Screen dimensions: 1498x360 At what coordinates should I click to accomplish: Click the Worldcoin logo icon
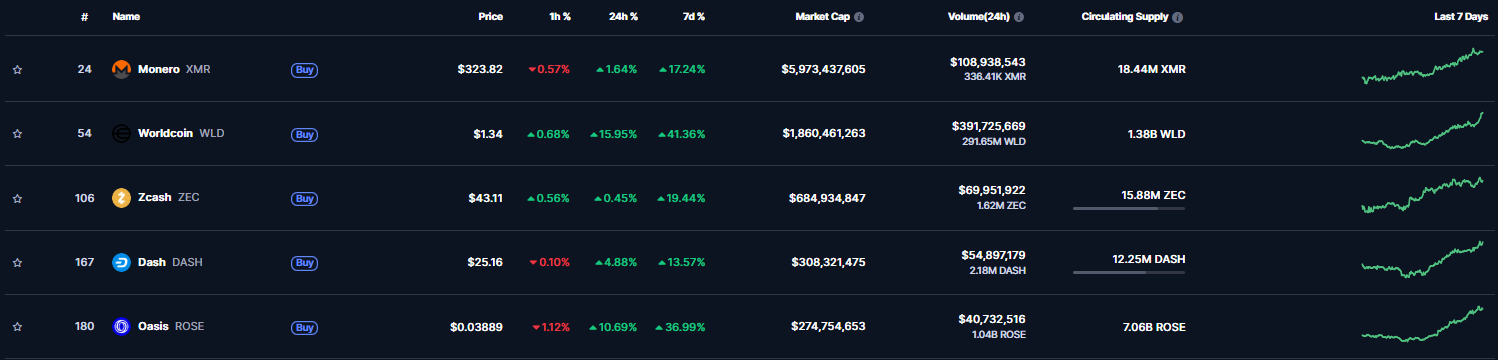point(121,134)
